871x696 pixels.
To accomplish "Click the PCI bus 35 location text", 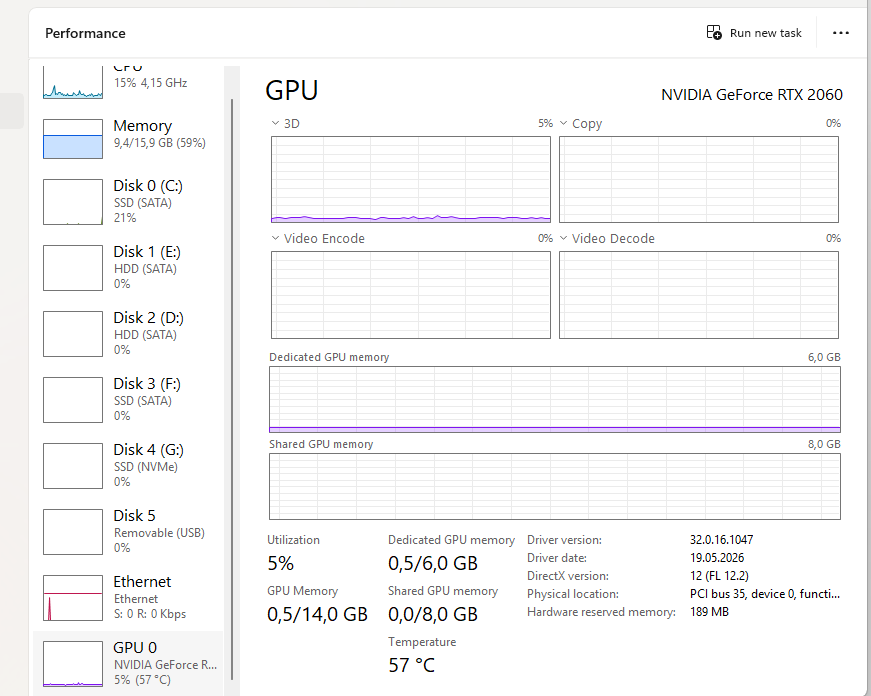I will (765, 594).
